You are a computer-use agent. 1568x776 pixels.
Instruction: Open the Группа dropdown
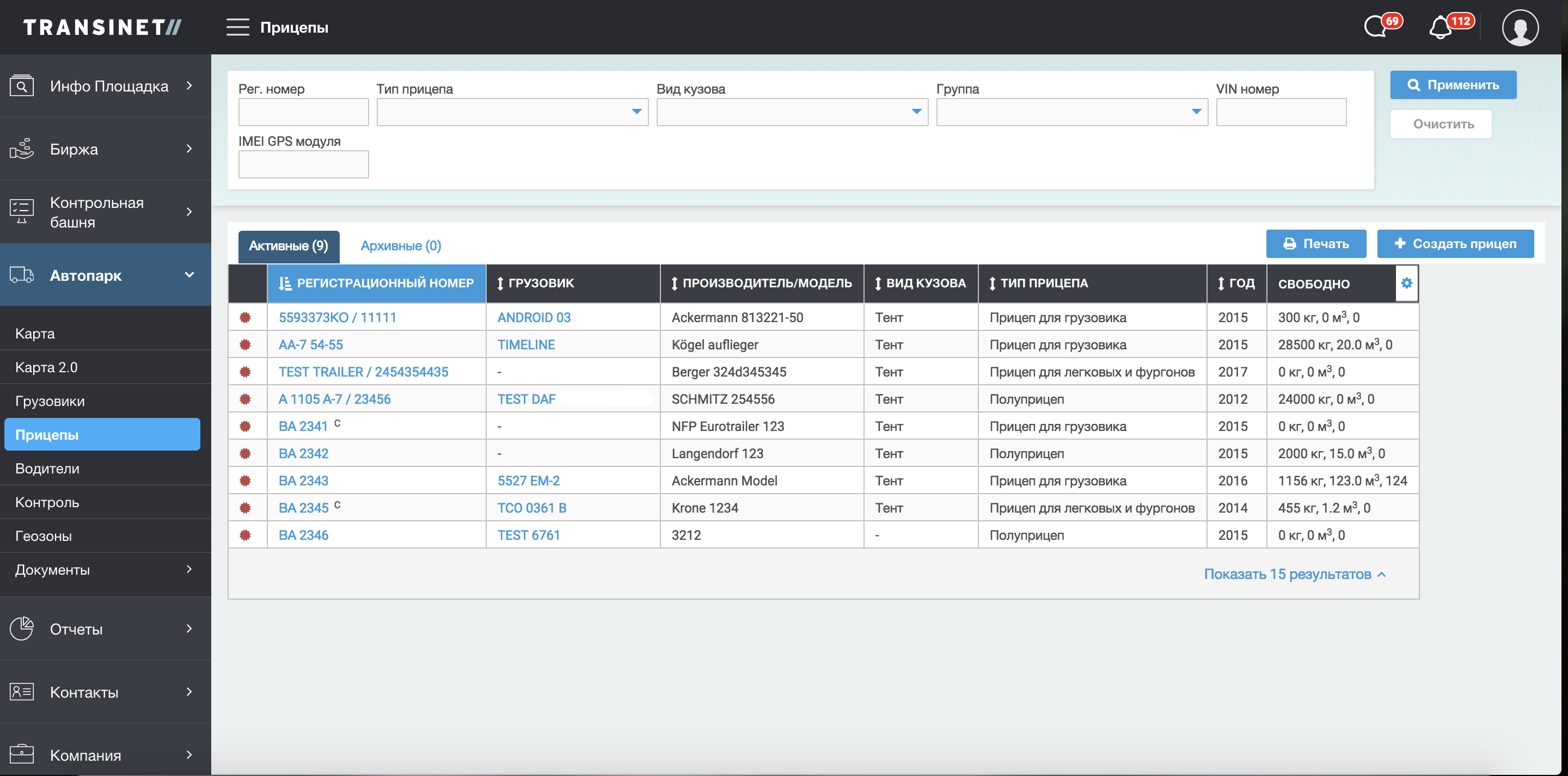point(1071,112)
